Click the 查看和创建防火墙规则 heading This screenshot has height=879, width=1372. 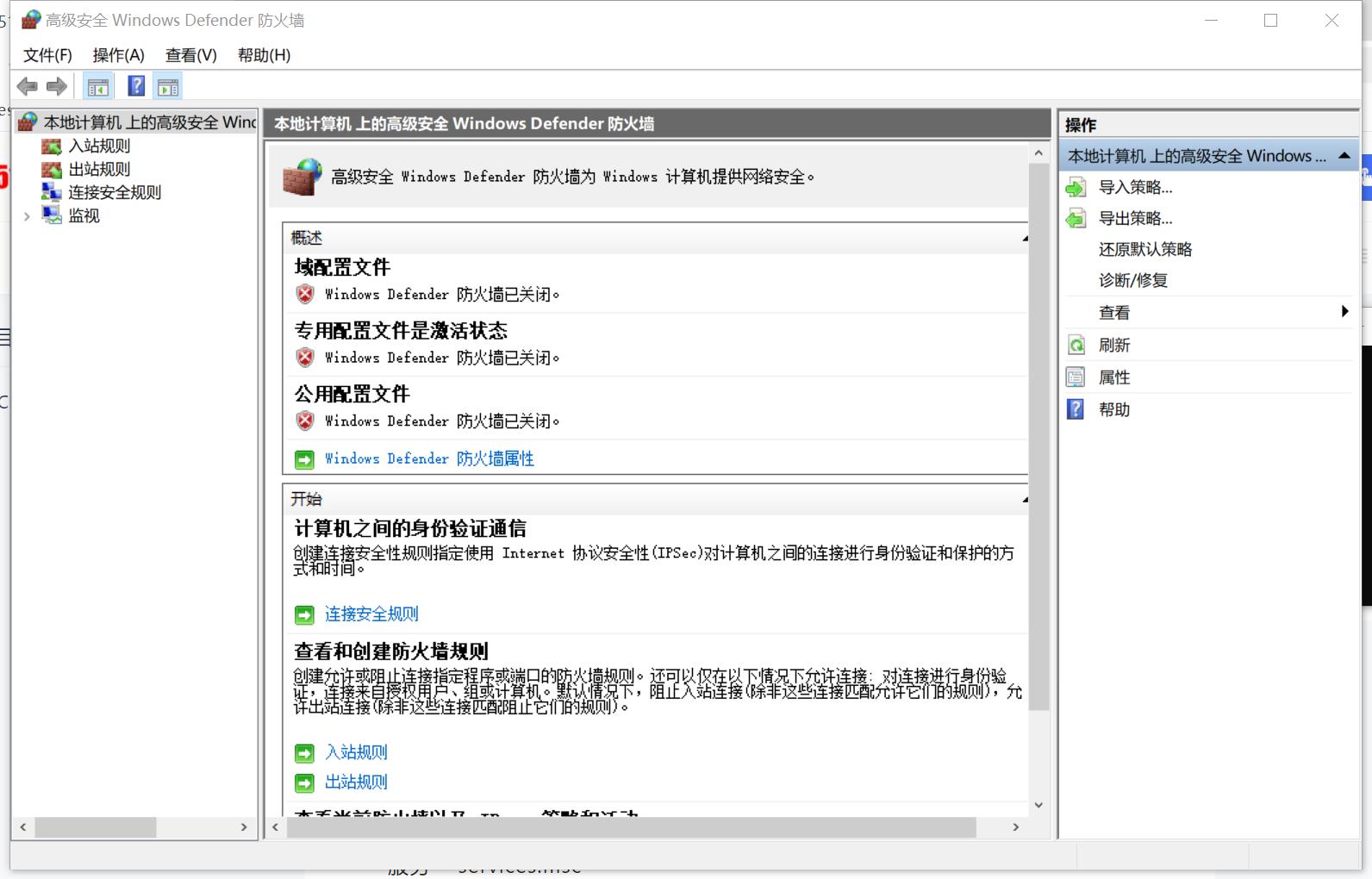pyautogui.click(x=391, y=651)
